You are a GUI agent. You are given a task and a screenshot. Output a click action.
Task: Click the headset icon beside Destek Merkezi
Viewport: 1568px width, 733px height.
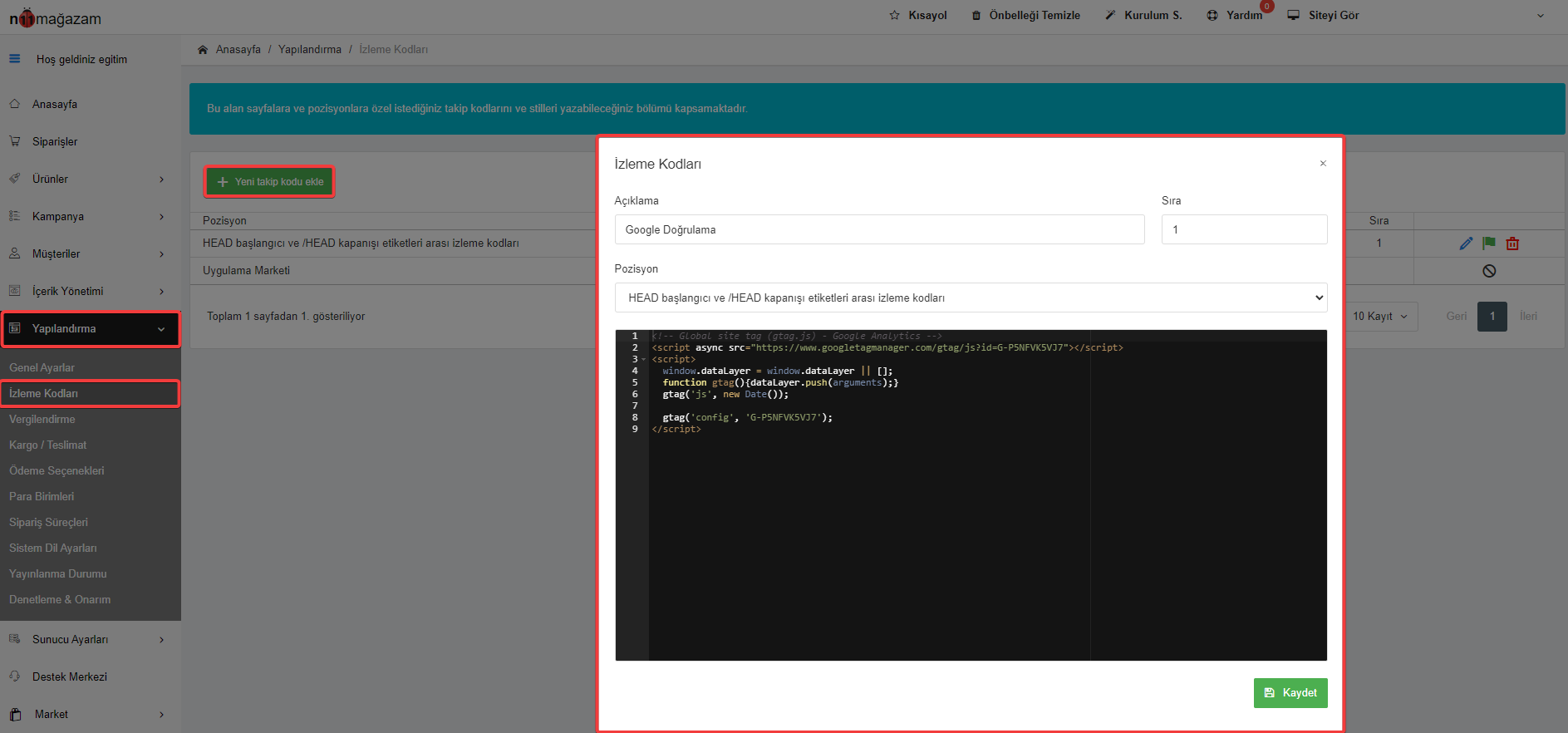point(15,676)
